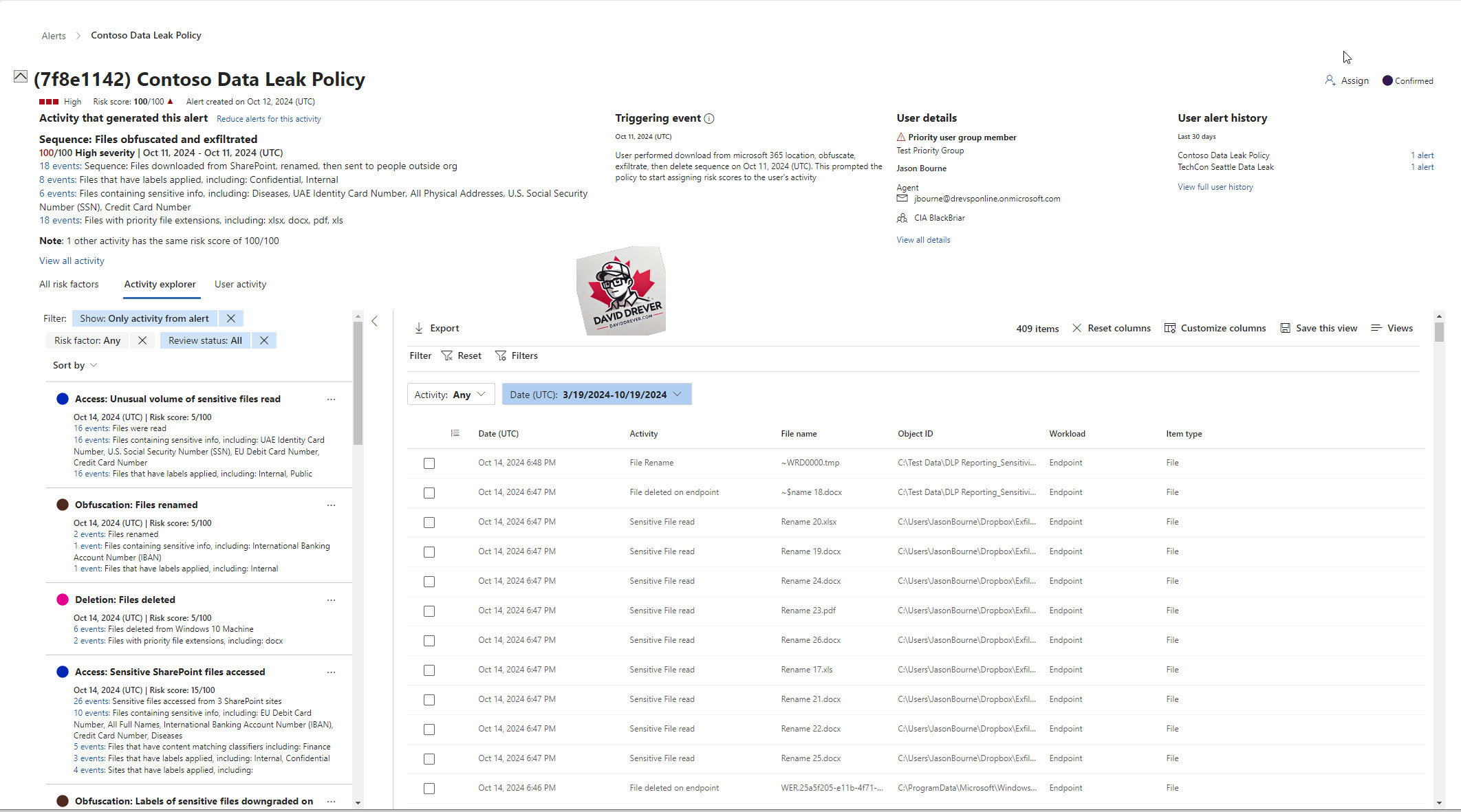Viewport: 1461px width, 812px height.
Task: Open the Activity: Any filter dropdown
Action: pyautogui.click(x=451, y=395)
